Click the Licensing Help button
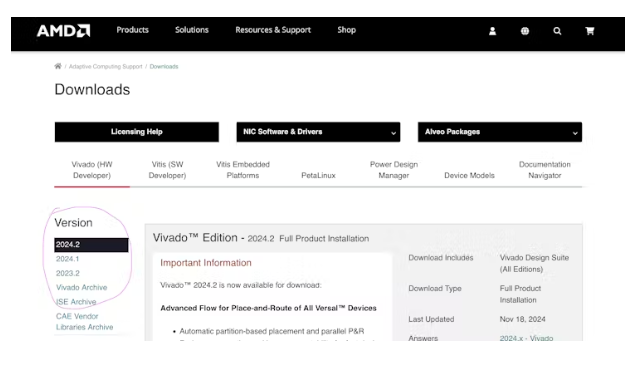 coord(137,132)
